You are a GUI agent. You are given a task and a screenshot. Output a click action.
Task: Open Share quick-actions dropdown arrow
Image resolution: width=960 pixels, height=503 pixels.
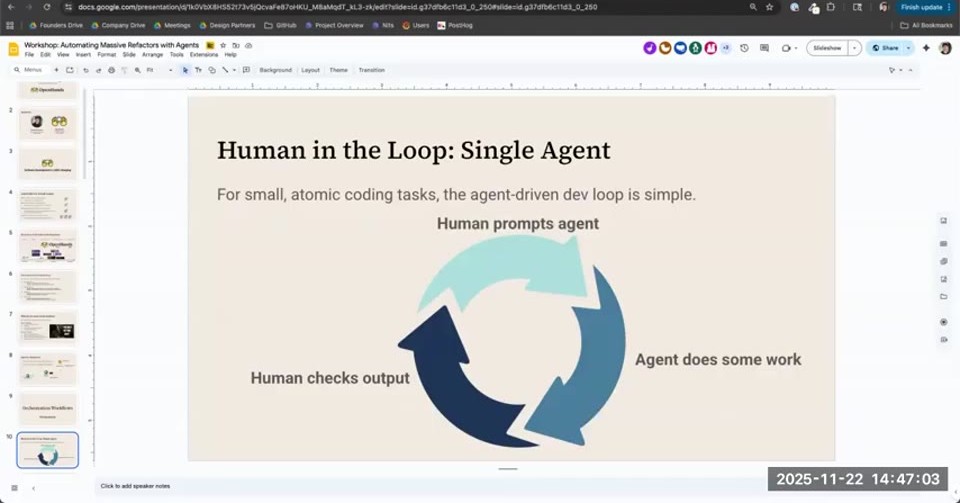click(x=909, y=48)
